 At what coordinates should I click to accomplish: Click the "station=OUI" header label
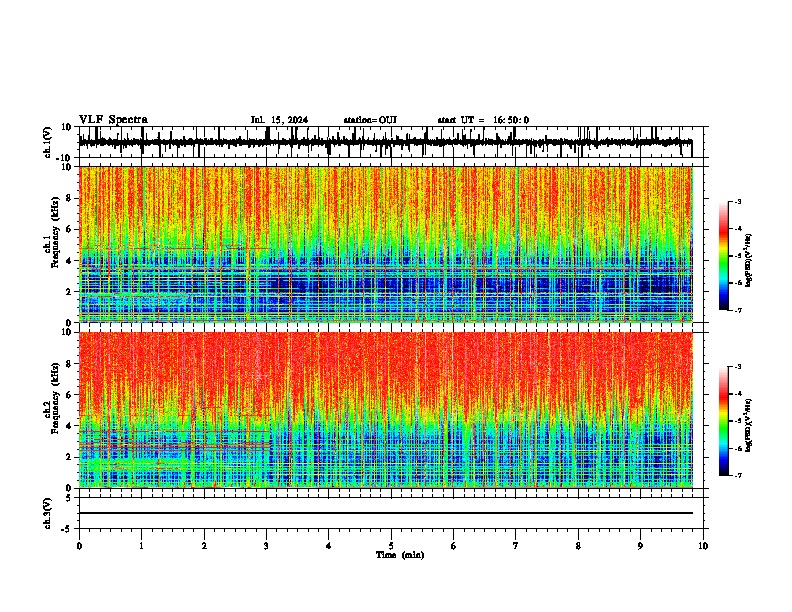coord(370,120)
